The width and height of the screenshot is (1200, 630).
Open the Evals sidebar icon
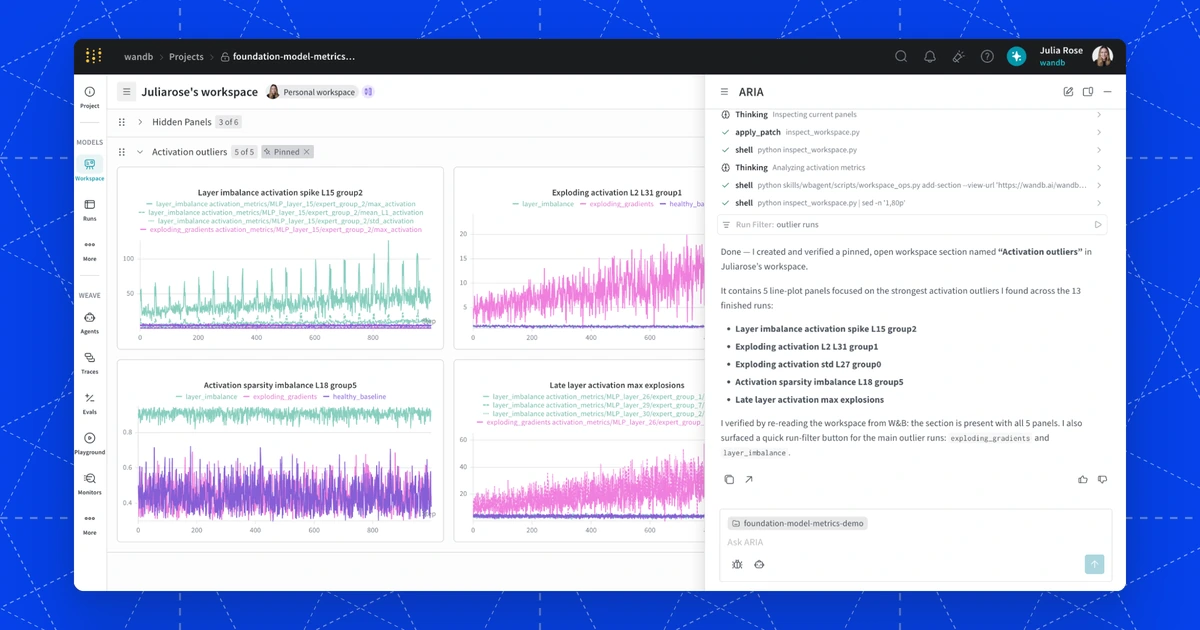[90, 403]
